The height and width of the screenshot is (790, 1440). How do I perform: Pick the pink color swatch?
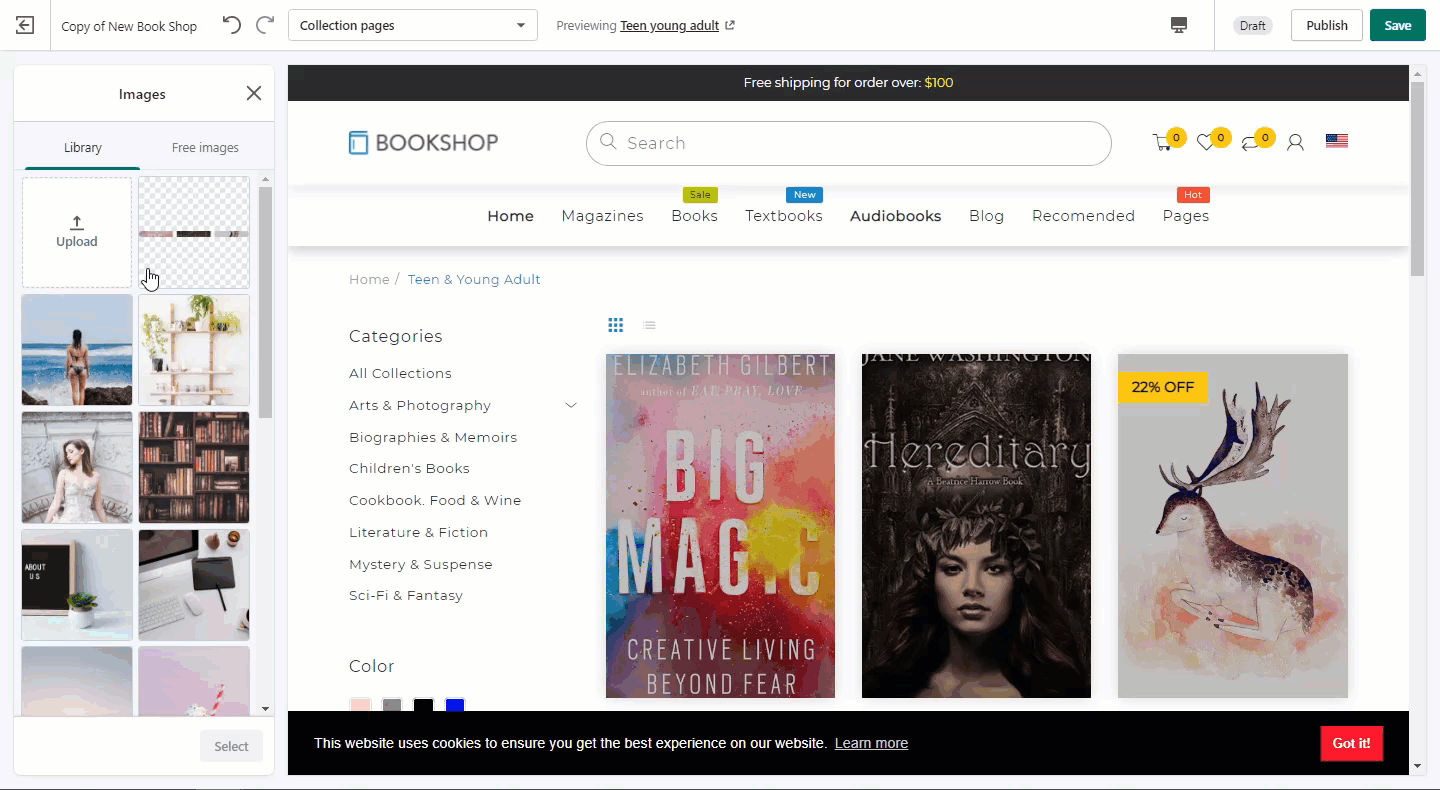point(361,705)
